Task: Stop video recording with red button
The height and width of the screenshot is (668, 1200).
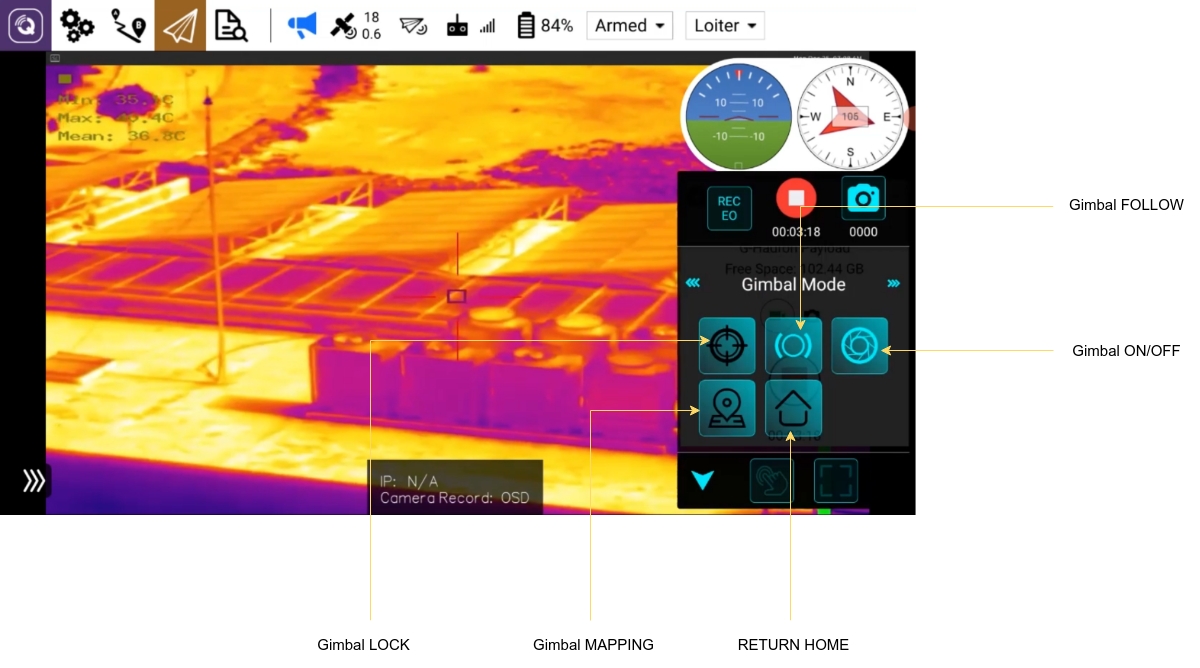Action: (x=796, y=199)
